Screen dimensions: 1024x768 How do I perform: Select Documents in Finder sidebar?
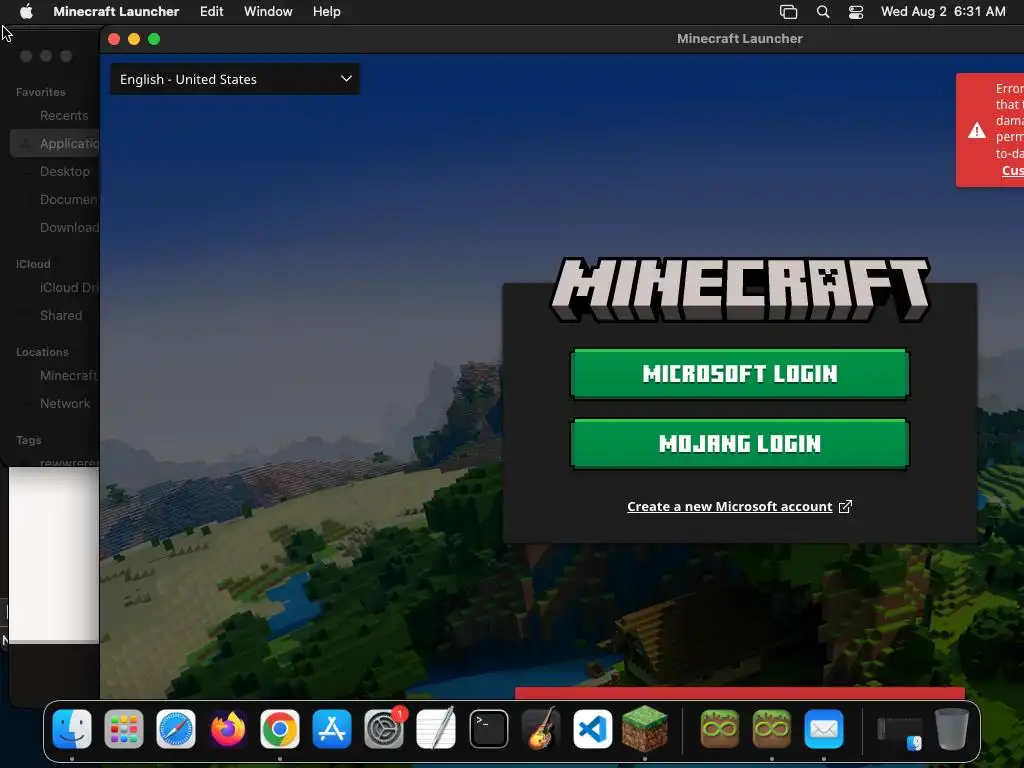[x=55, y=199]
